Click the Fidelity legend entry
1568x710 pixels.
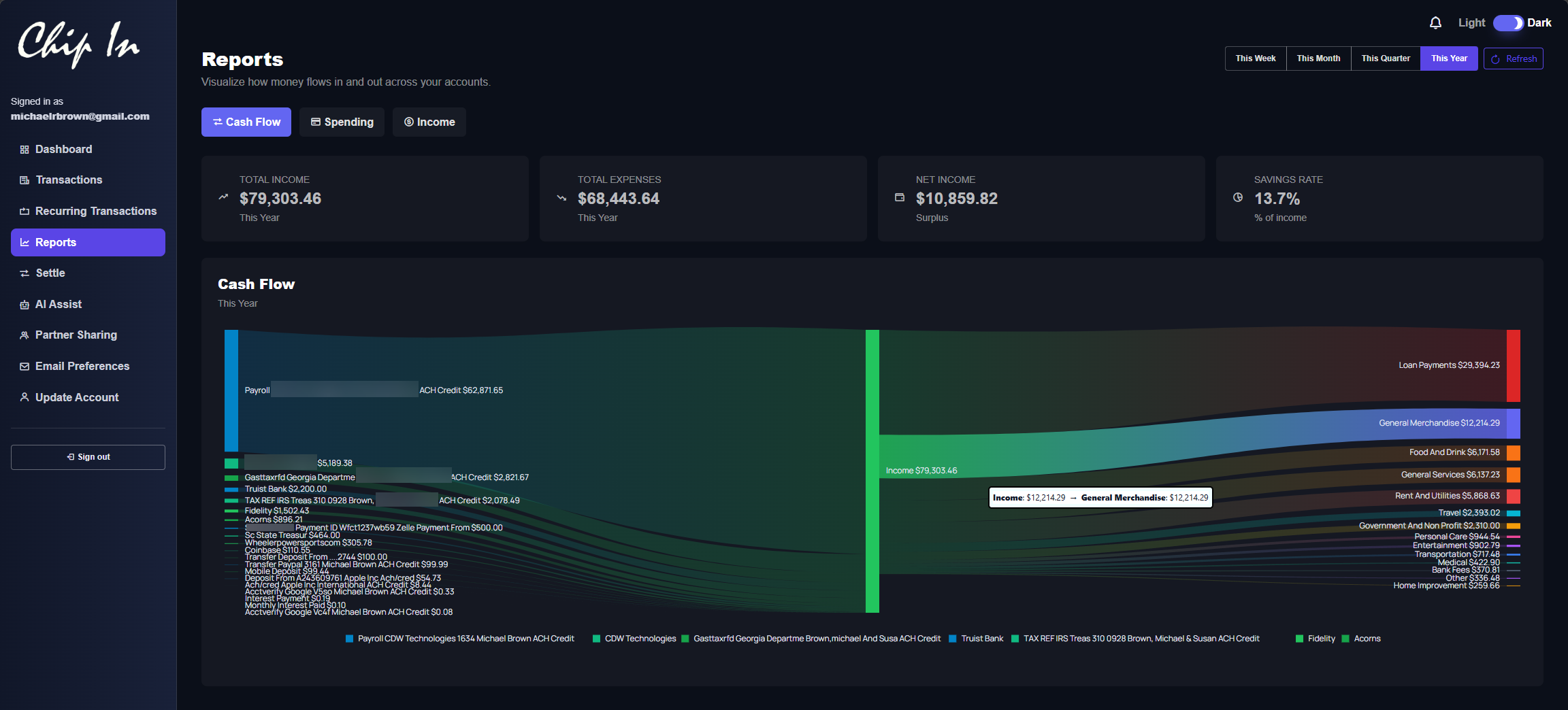[x=1316, y=639]
